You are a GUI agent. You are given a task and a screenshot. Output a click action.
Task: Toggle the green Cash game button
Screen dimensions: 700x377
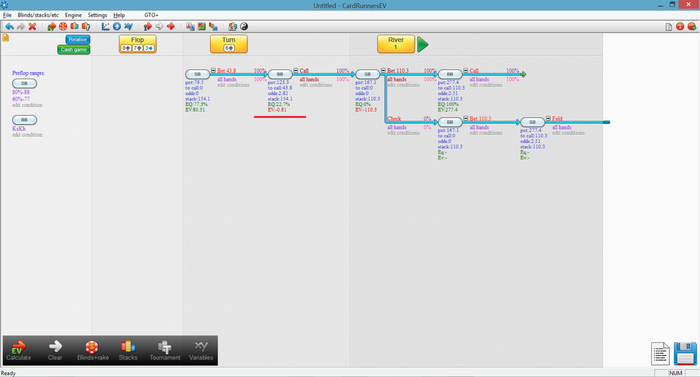click(x=74, y=50)
